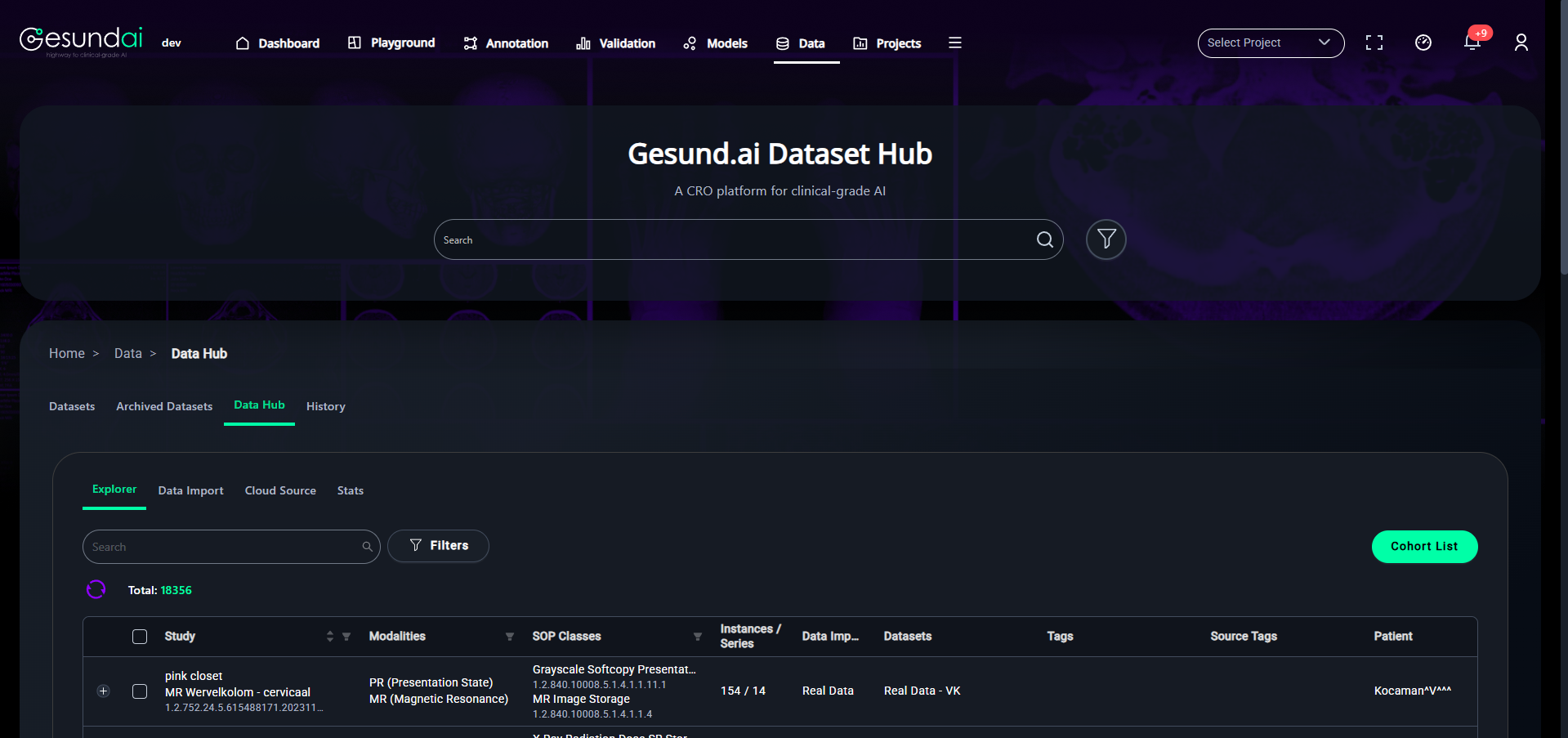
Task: Switch to the Datasets tab
Action: [x=72, y=406]
